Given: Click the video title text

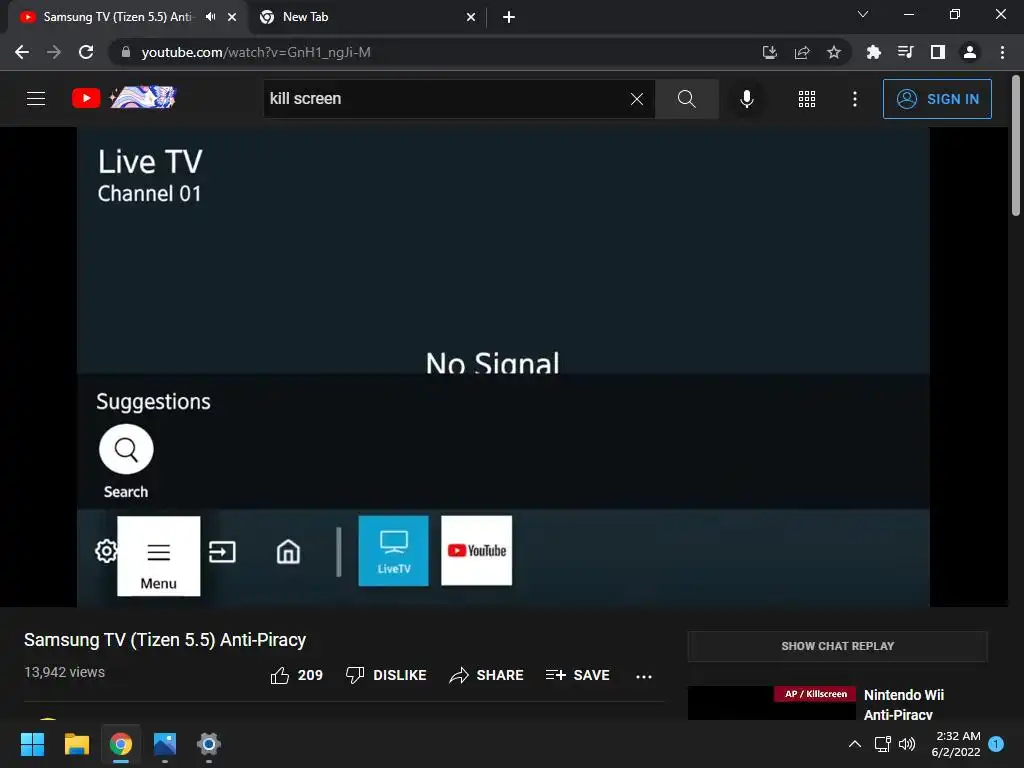Looking at the screenshot, I should (x=165, y=640).
